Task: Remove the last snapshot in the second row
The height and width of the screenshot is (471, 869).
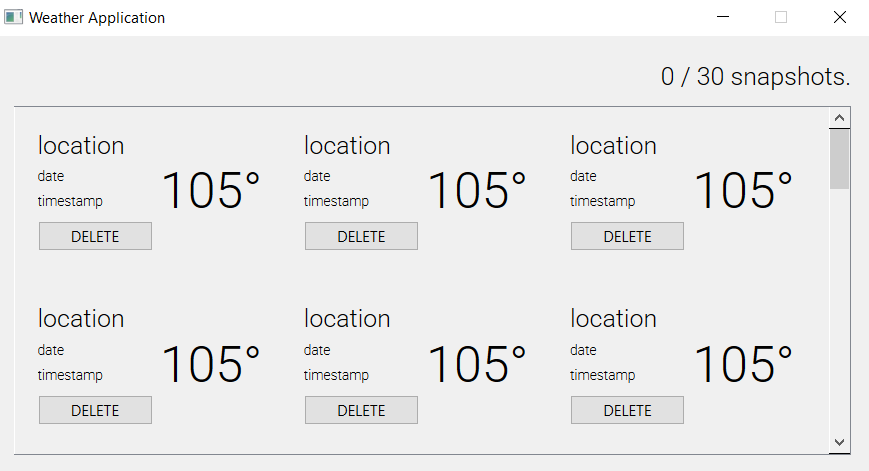Action: [627, 410]
